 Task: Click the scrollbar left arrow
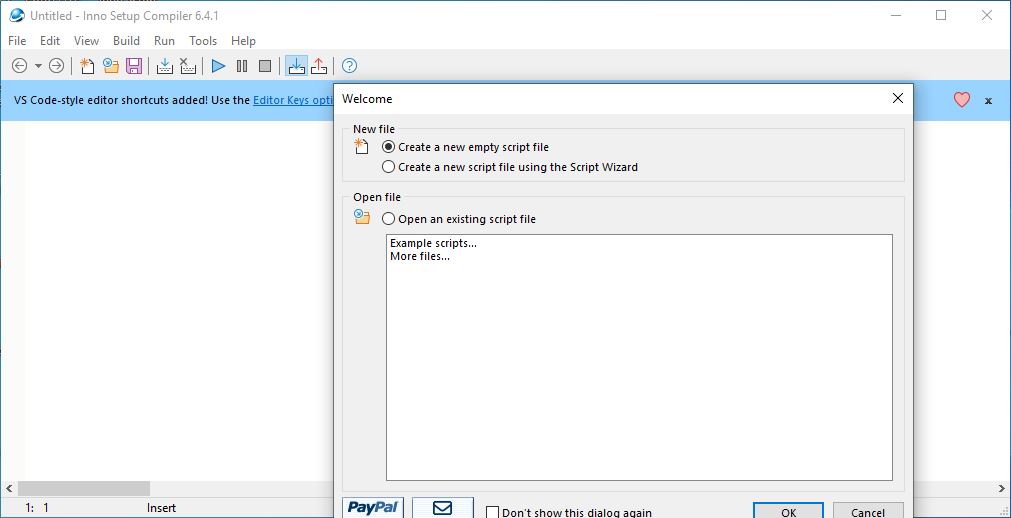pos(8,488)
